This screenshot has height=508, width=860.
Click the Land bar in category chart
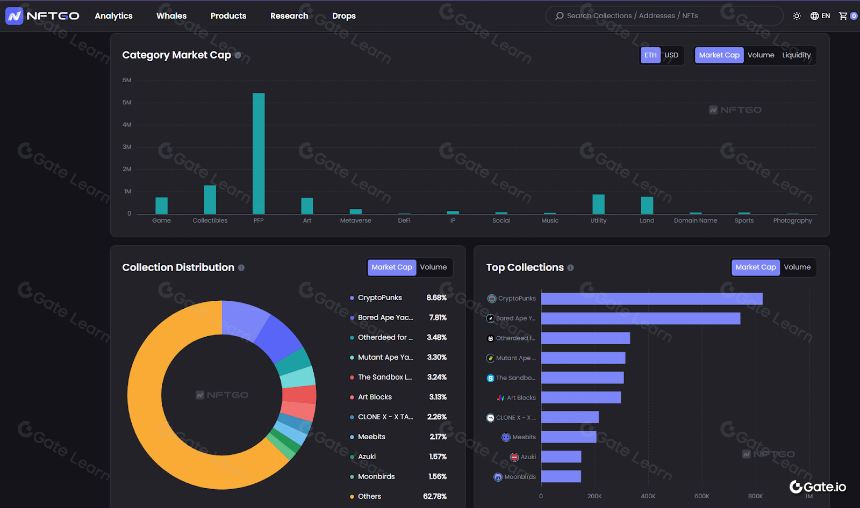(647, 205)
